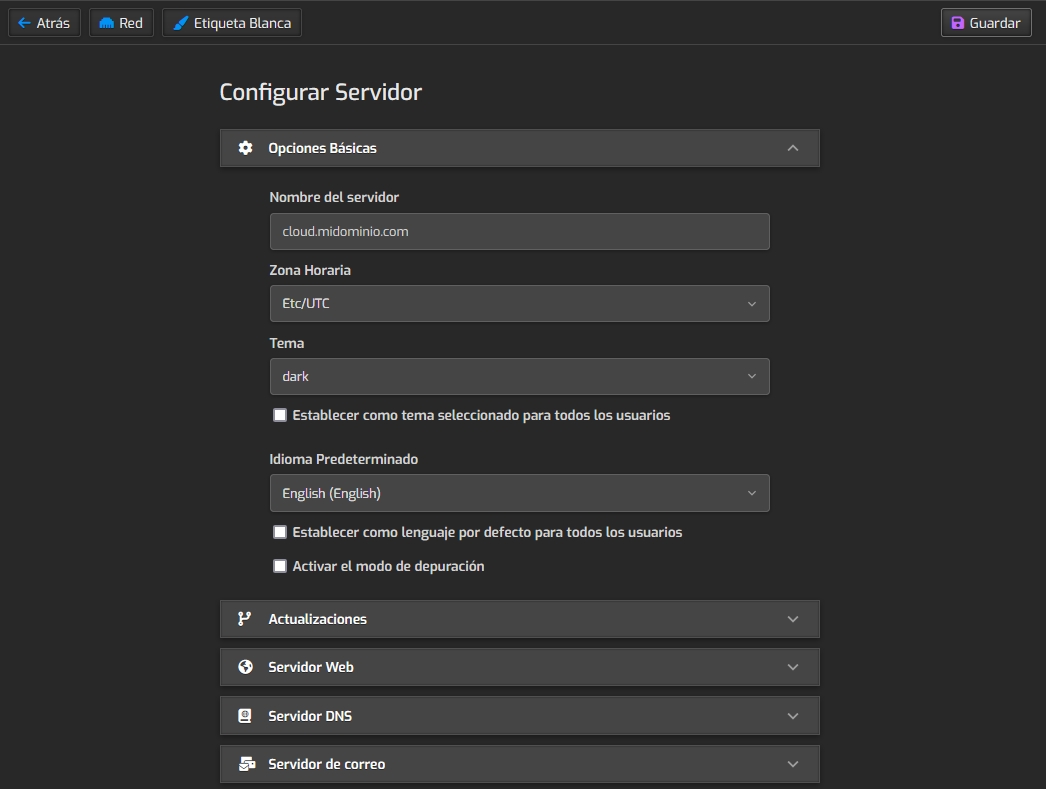The height and width of the screenshot is (789, 1046).
Task: Check default language for all users option
Action: (x=280, y=532)
